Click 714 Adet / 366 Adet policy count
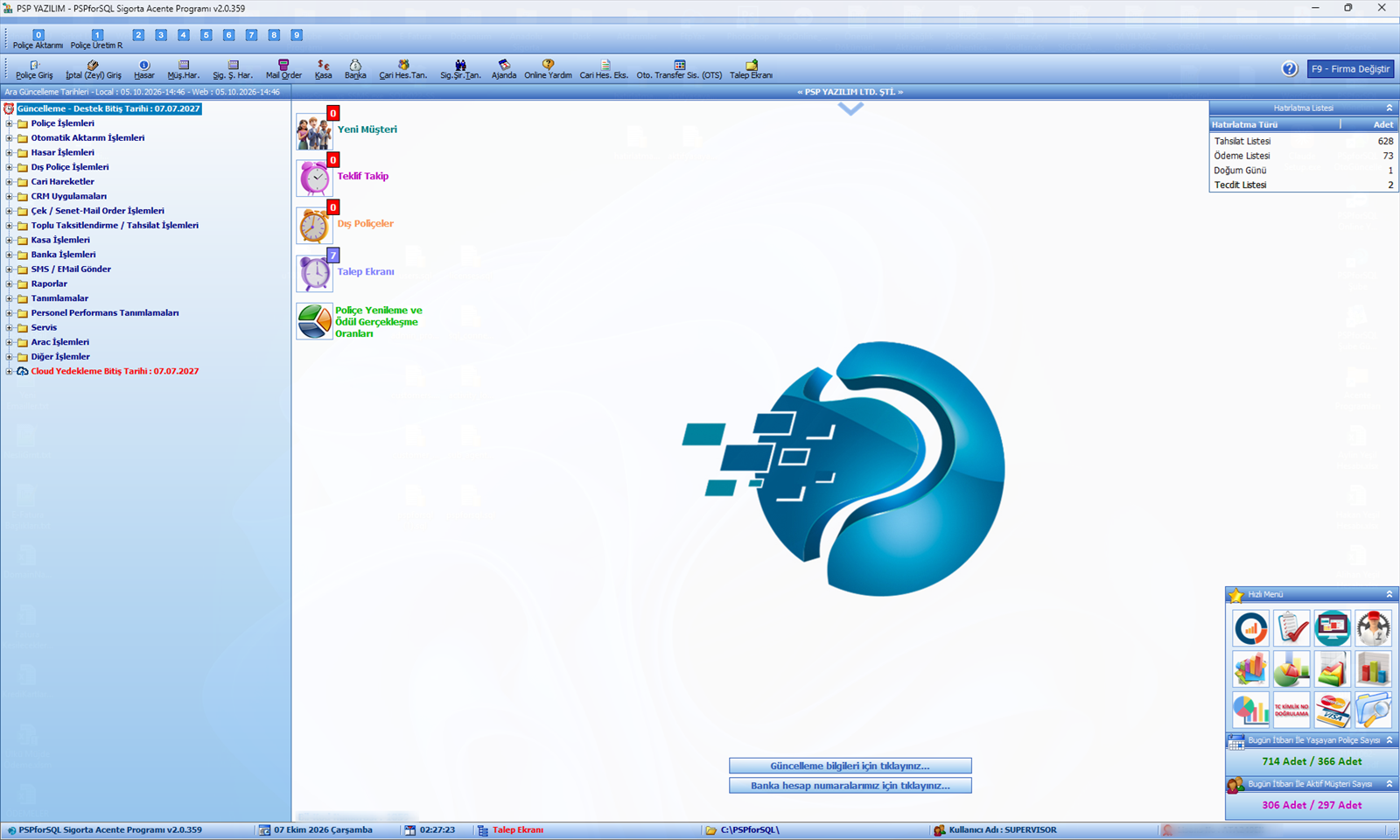This screenshot has width=1400, height=840. (x=1312, y=761)
